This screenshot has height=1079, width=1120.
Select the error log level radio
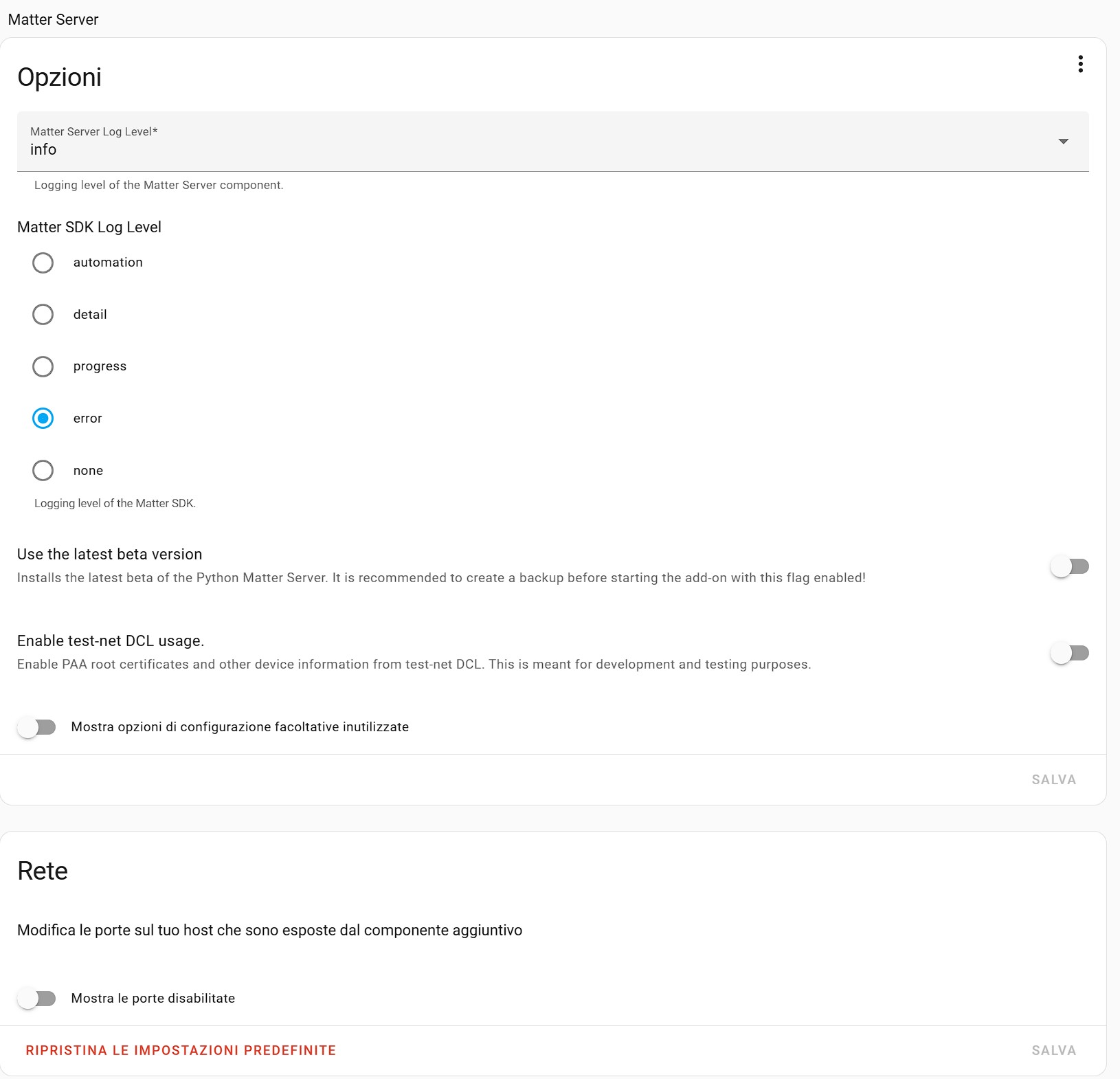(43, 418)
